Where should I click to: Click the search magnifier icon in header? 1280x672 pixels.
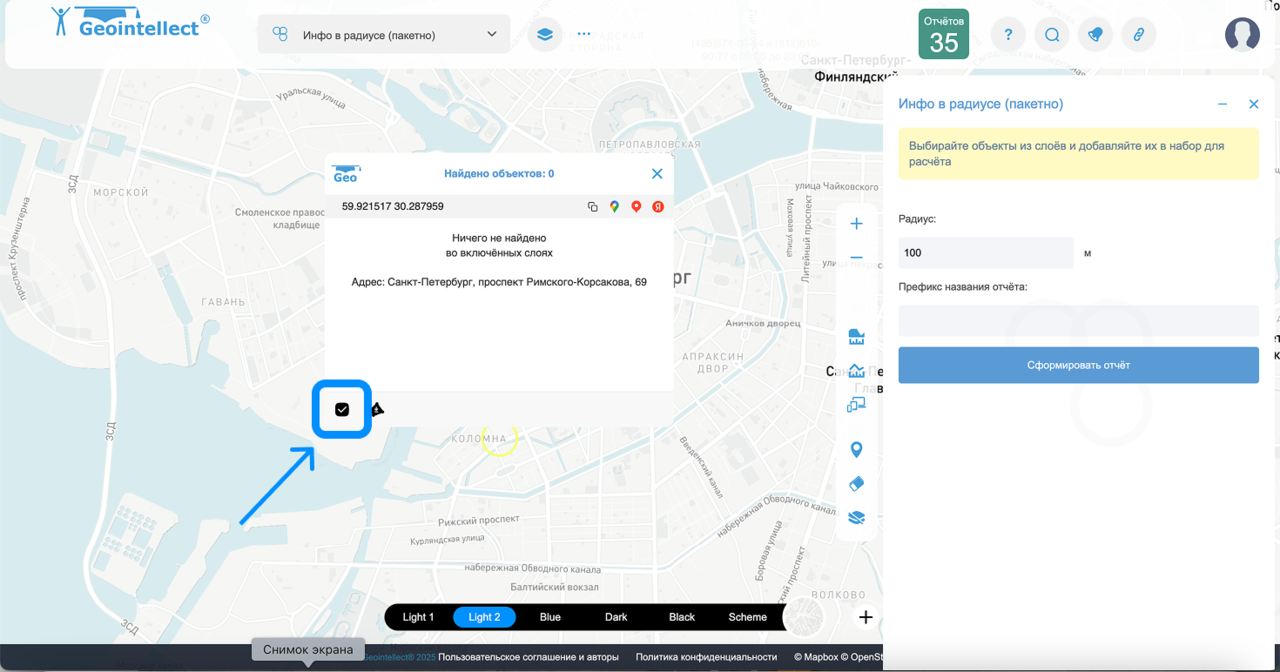(1052, 35)
